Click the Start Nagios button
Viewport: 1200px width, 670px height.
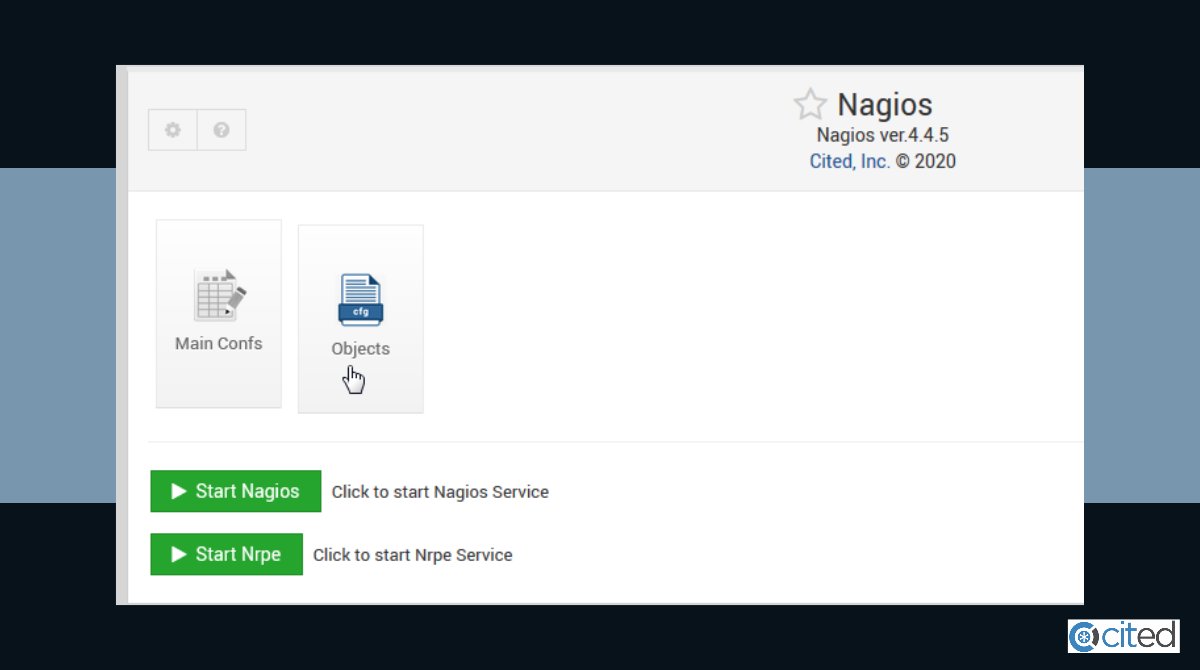pyautogui.click(x=236, y=491)
